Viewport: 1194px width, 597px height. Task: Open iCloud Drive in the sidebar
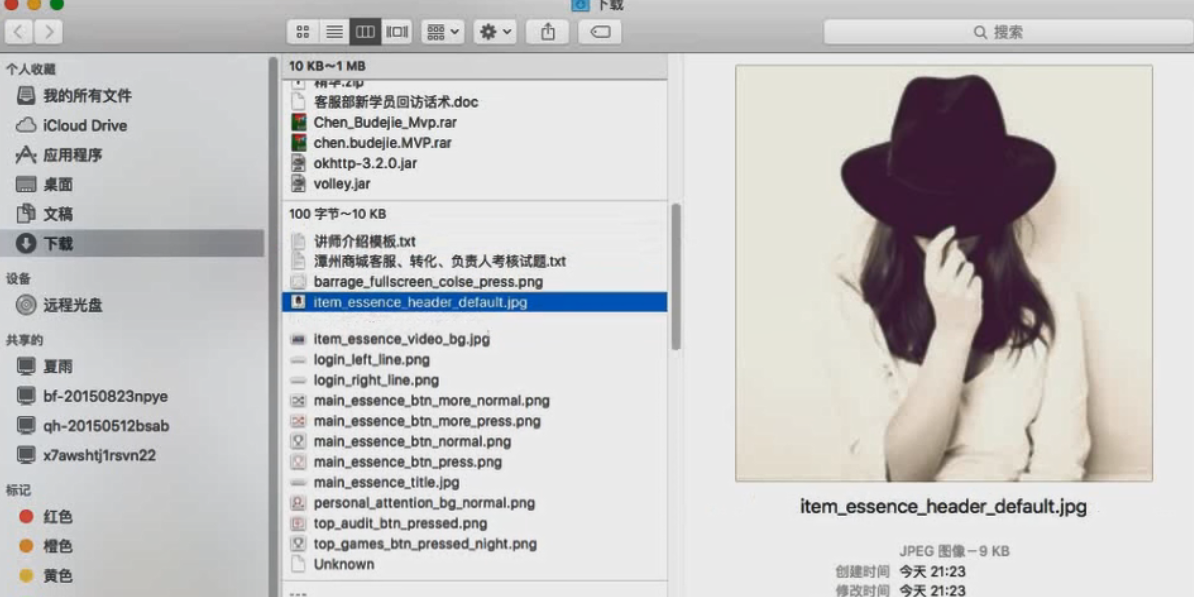[84, 125]
